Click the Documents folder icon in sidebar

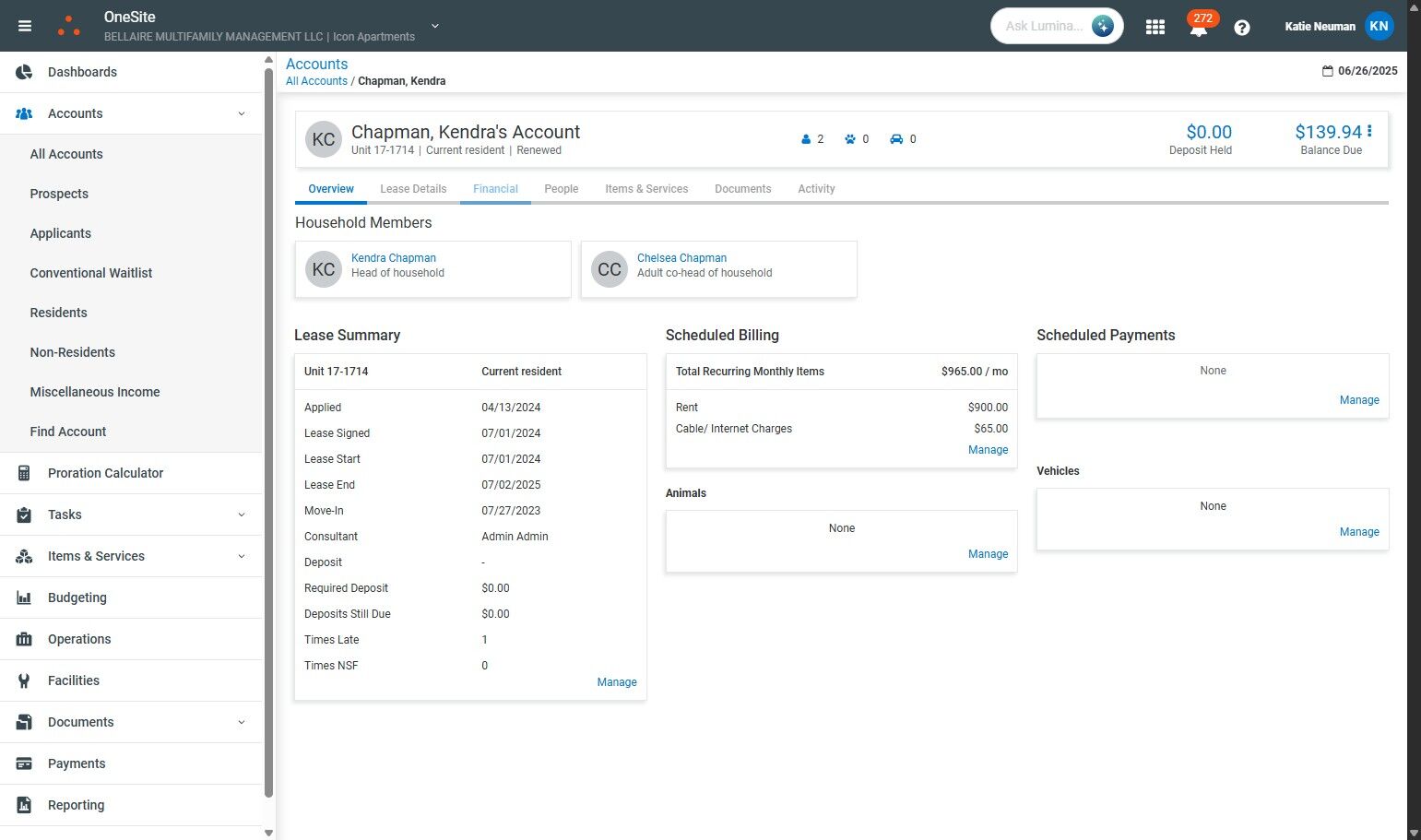click(x=25, y=722)
